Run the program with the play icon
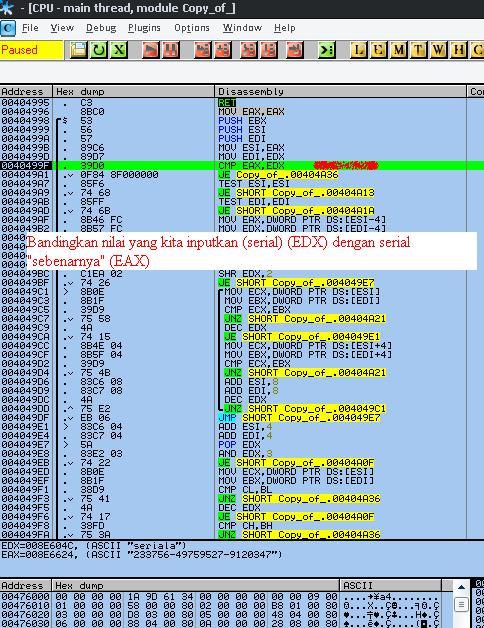484x628 pixels. click(151, 50)
